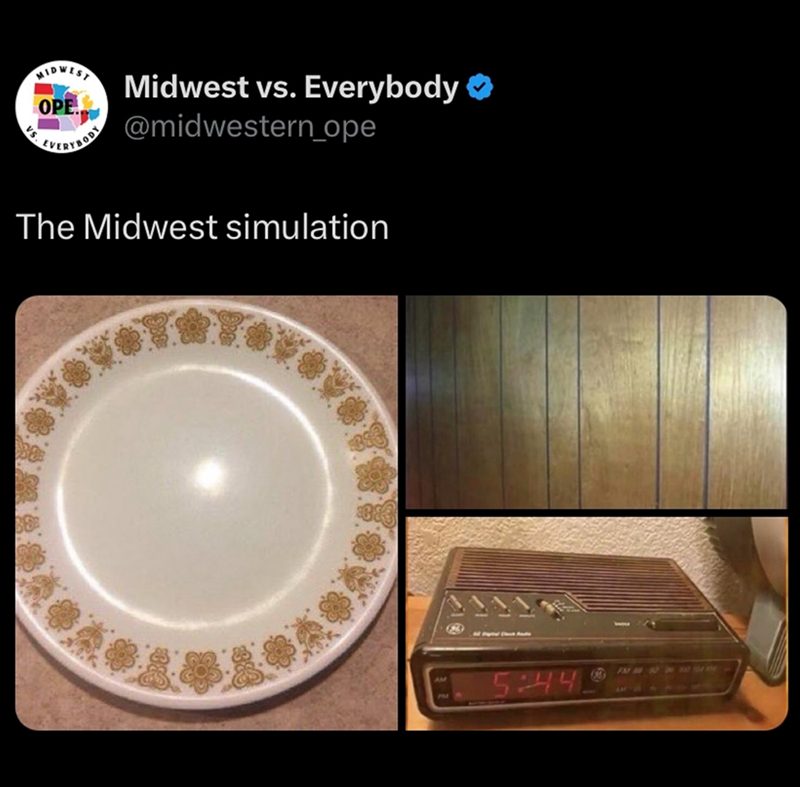Click the GE logo beside the 5:44 display
Image resolution: width=800 pixels, height=787 pixels.
pos(596,674)
